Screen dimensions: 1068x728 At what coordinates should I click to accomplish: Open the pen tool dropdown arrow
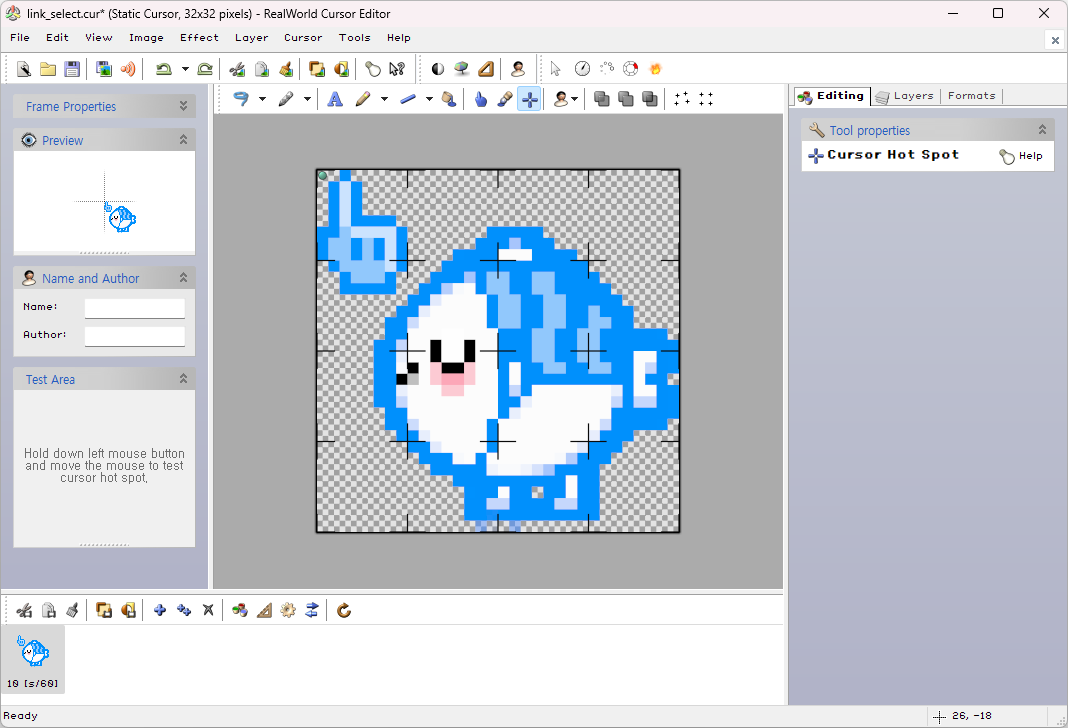[307, 99]
